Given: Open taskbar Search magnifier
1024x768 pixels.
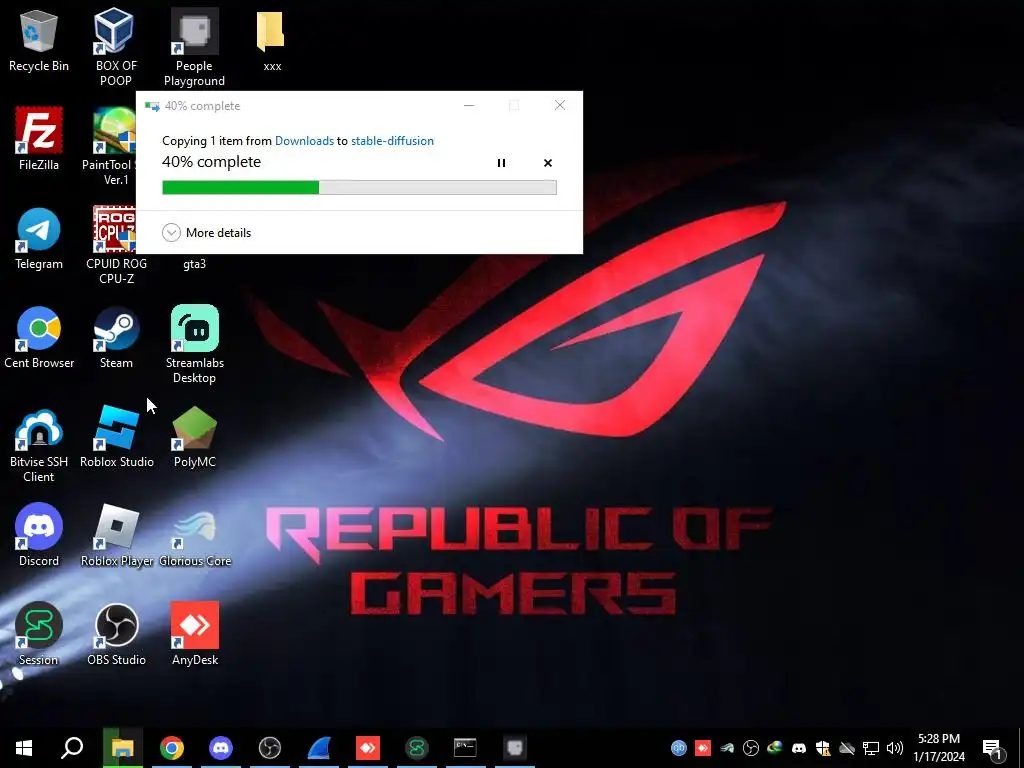Looking at the screenshot, I should point(72,748).
